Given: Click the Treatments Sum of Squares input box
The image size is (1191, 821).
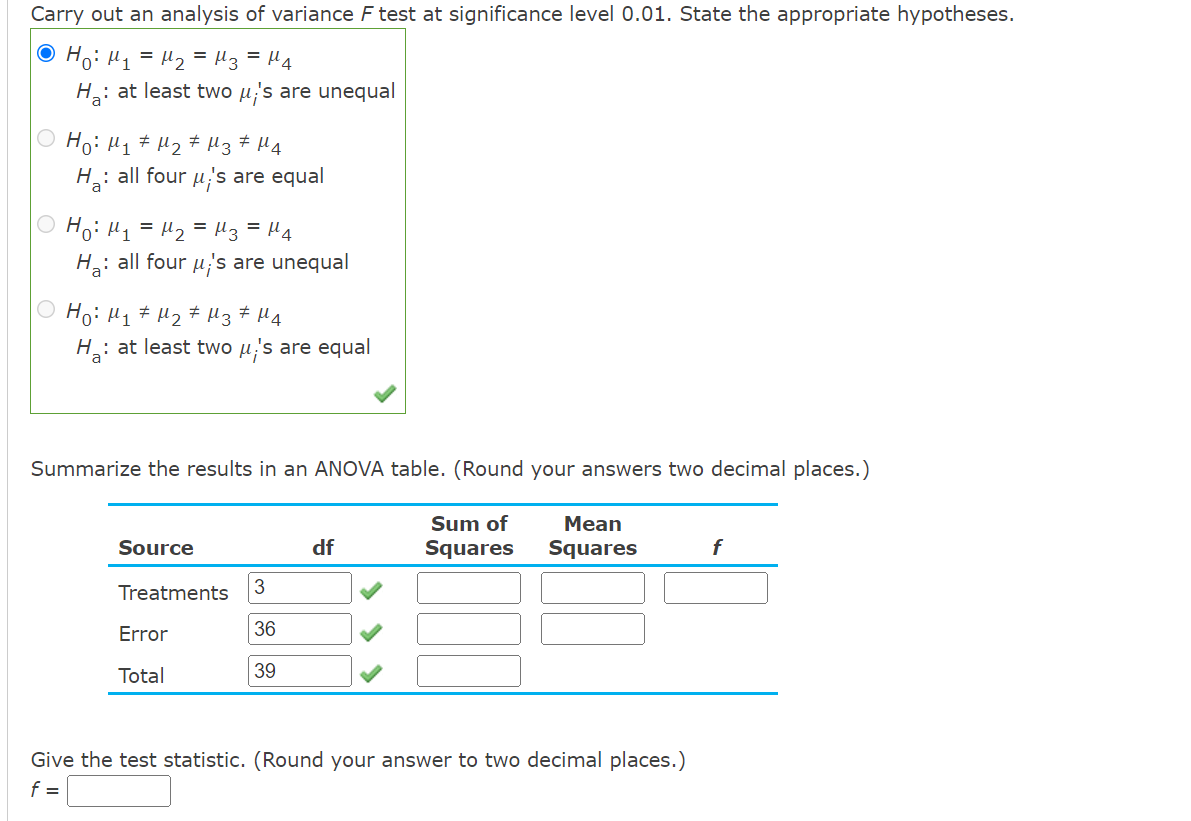Looking at the screenshot, I should coord(468,588).
